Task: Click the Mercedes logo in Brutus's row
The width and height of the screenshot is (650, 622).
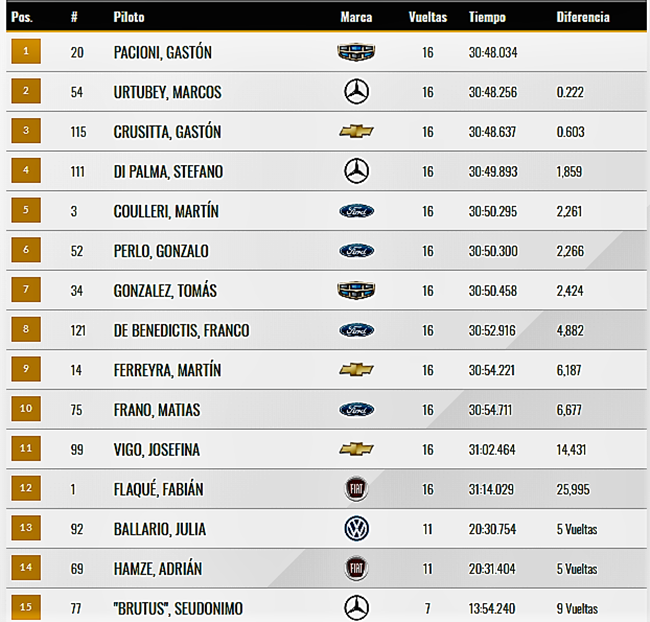Action: (357, 608)
